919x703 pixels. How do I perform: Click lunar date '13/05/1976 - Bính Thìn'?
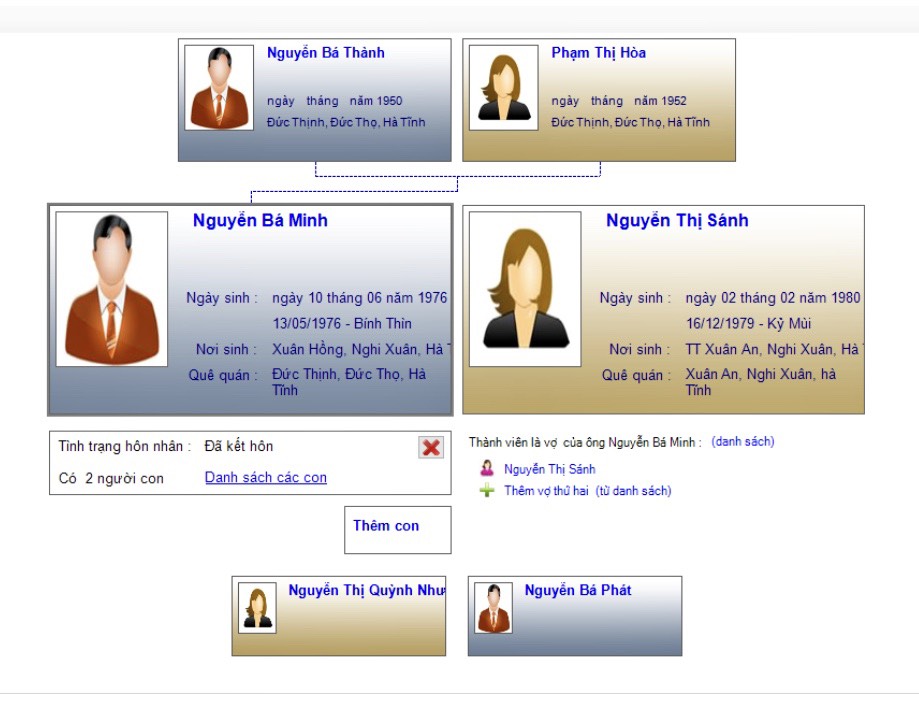pyautogui.click(x=342, y=324)
